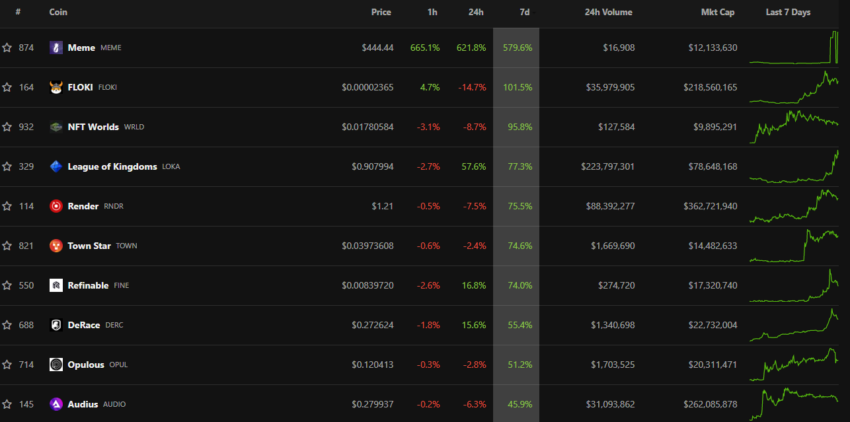Toggle the FLOKI favorite star
The width and height of the screenshot is (850, 422).
pos(7,87)
